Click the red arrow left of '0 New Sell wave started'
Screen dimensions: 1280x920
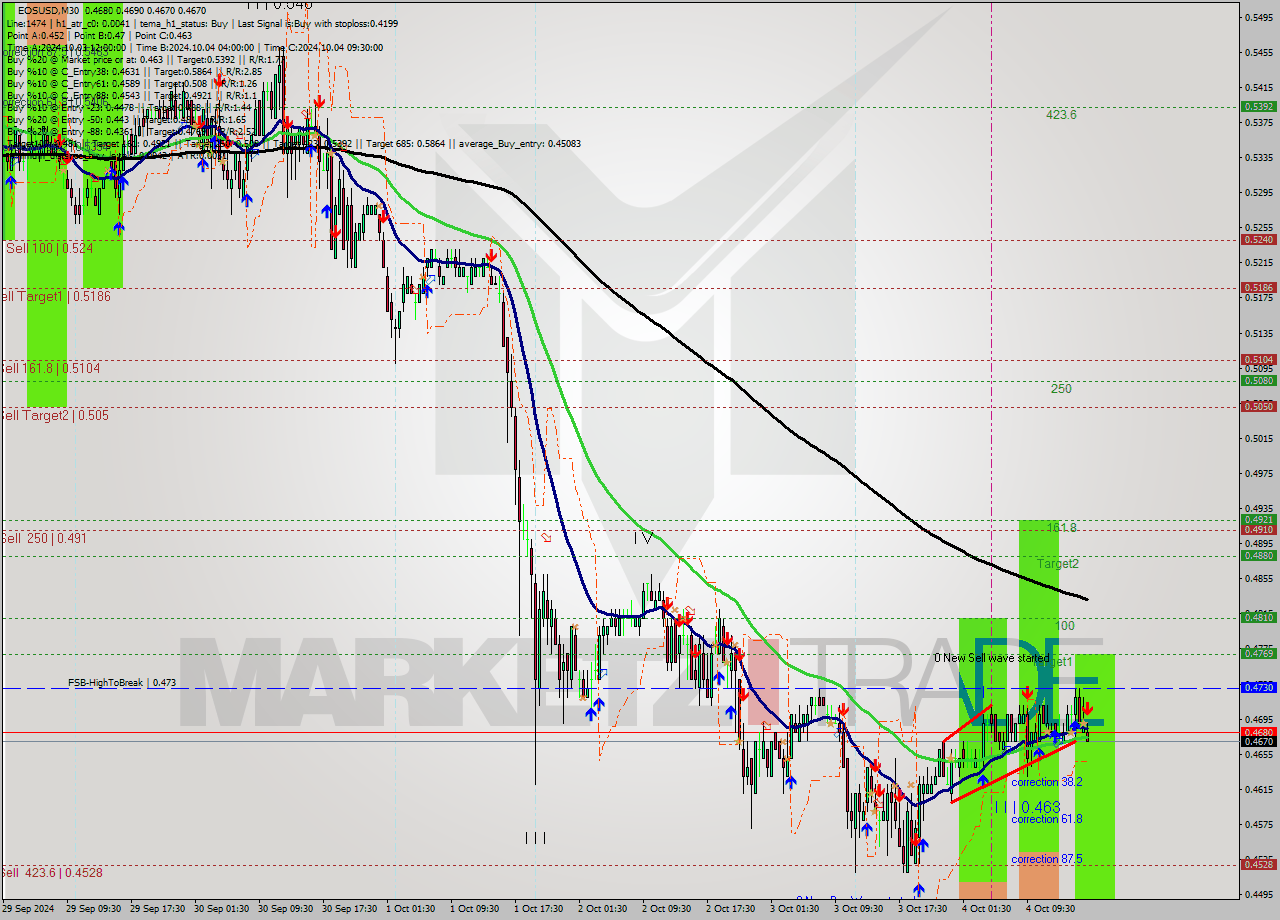[x=1027, y=691]
